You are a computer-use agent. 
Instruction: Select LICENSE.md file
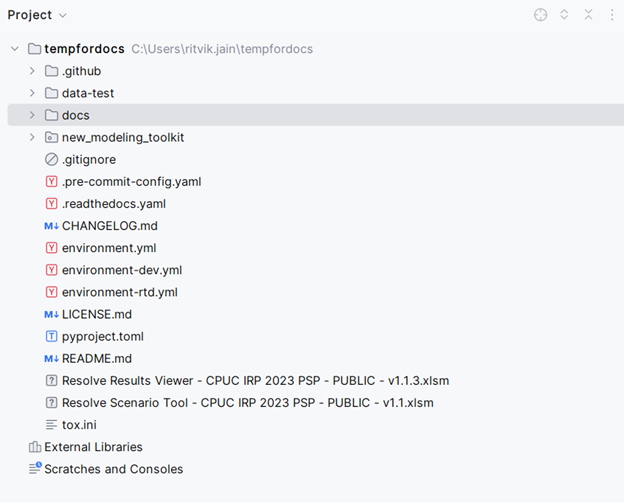point(97,314)
